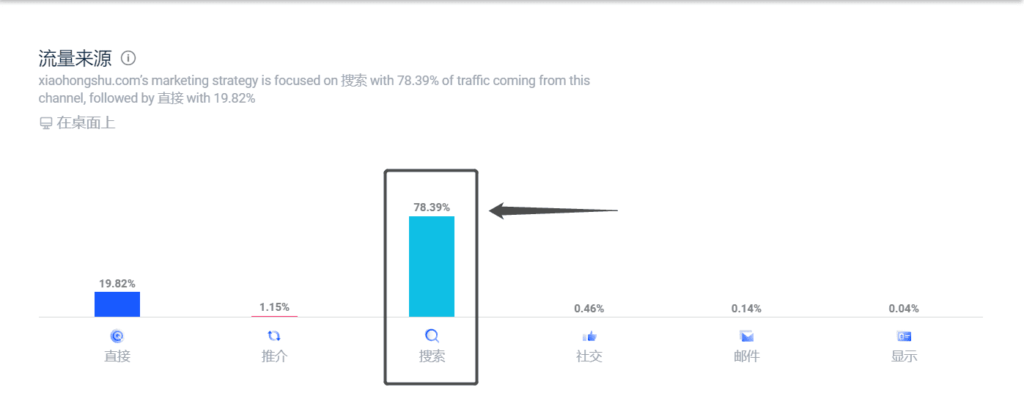Viewport: 1024px width, 393px height.
Task: Click the 显示 display ads icon
Action: 904,336
